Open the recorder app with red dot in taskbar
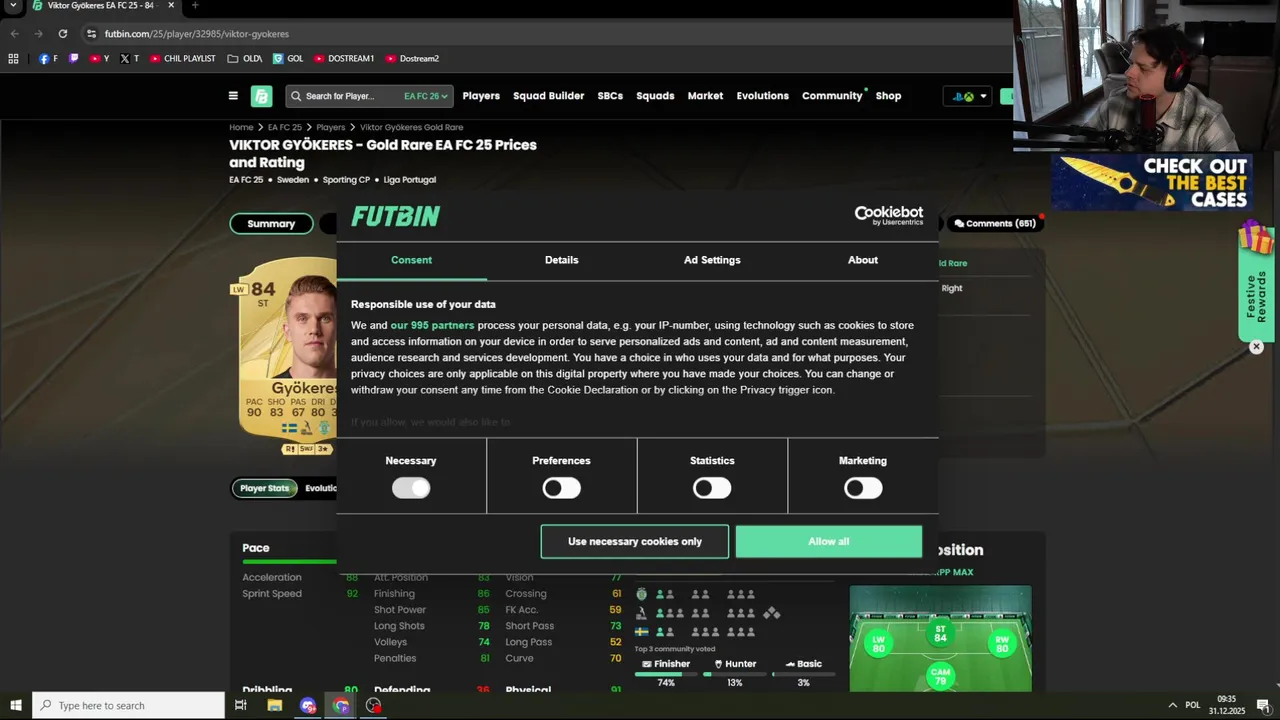Viewport: 1280px width, 720px height. pyautogui.click(x=374, y=705)
